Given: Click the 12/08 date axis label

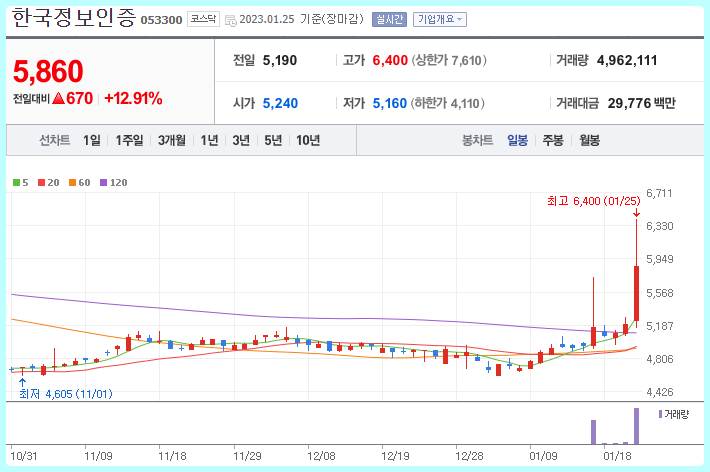Looking at the screenshot, I should tap(321, 456).
